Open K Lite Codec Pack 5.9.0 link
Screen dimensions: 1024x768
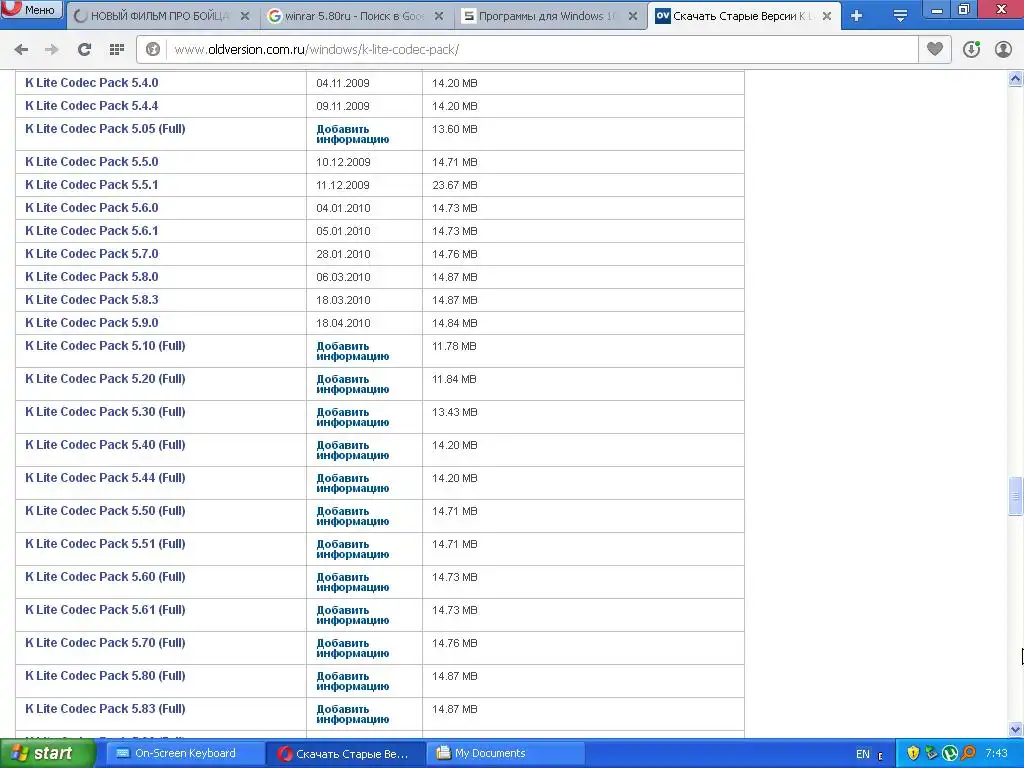coord(91,323)
